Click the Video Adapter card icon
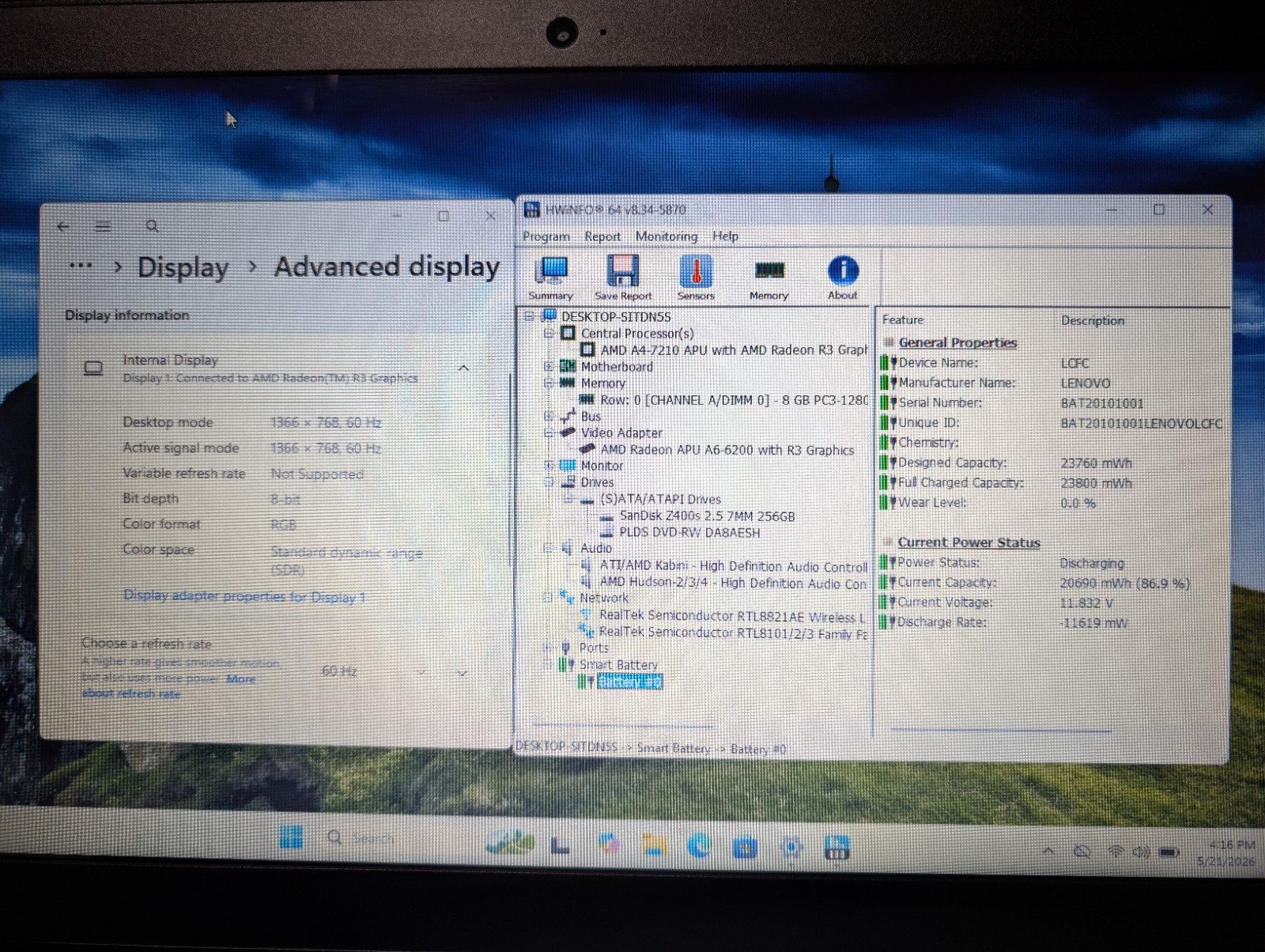 point(568,433)
